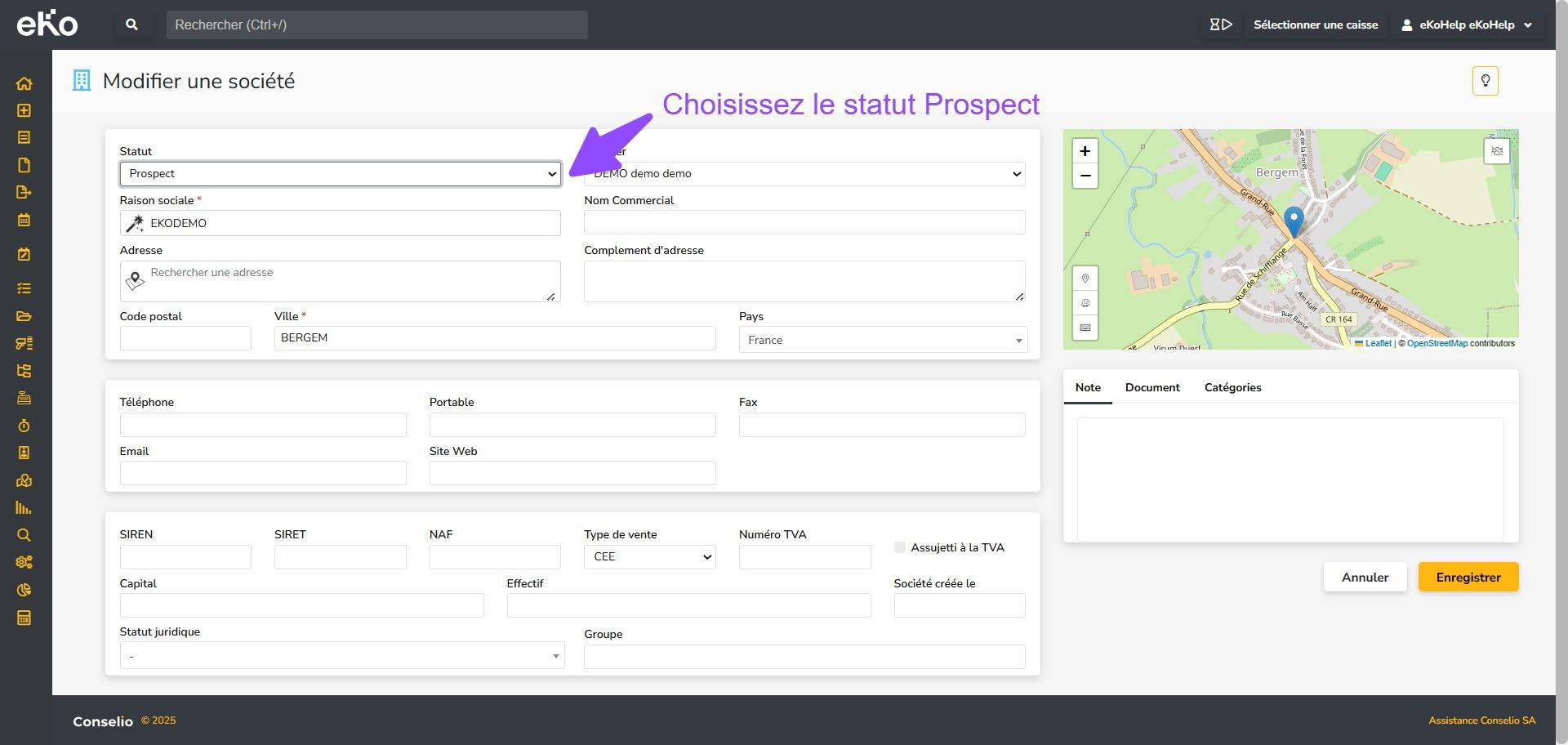1568x745 pixels.
Task: Click the Enregistrer button
Action: (x=1468, y=578)
